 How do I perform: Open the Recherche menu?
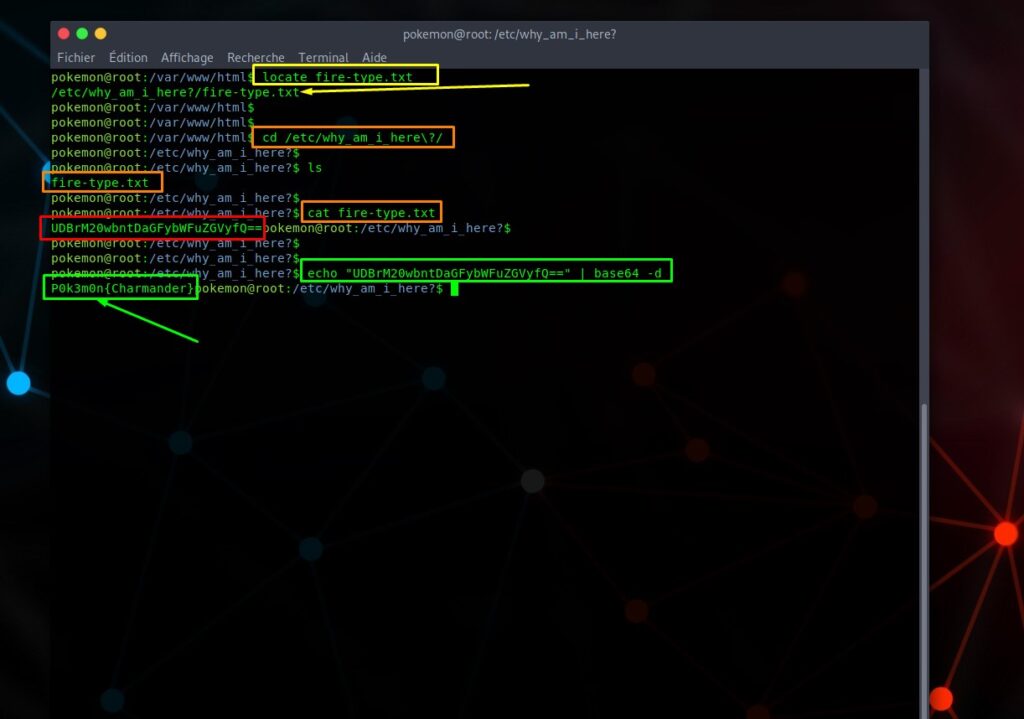(255, 58)
